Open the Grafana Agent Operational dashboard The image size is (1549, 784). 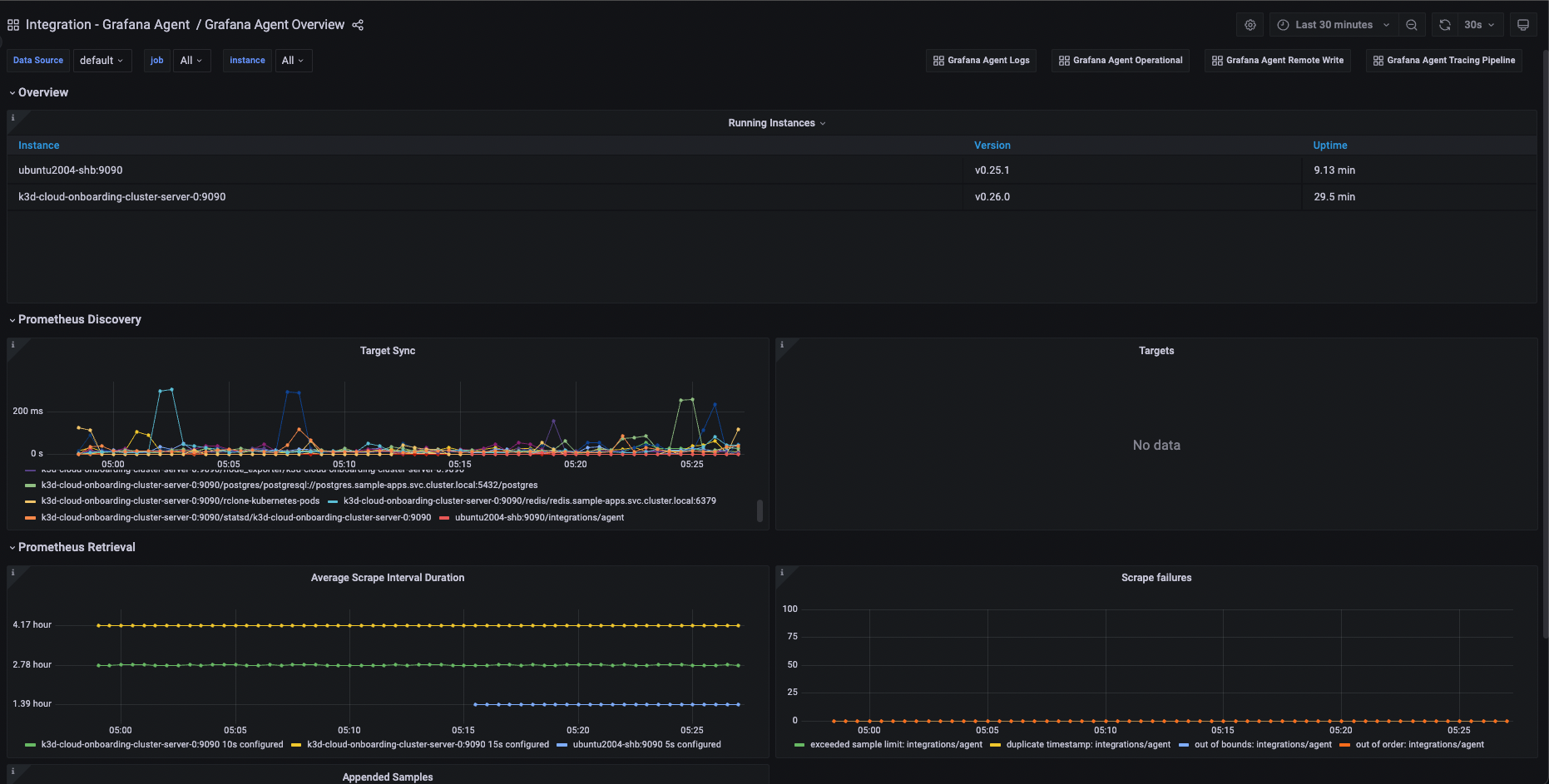click(x=1121, y=60)
